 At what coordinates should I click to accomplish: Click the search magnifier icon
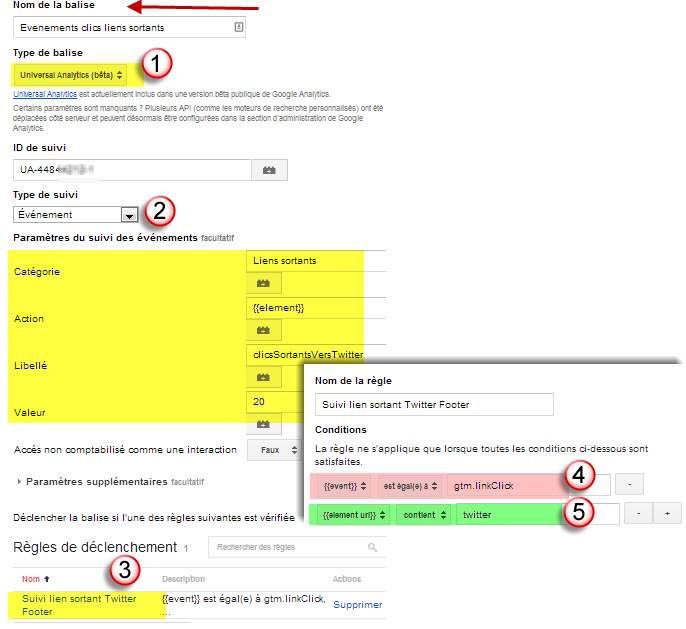372,547
